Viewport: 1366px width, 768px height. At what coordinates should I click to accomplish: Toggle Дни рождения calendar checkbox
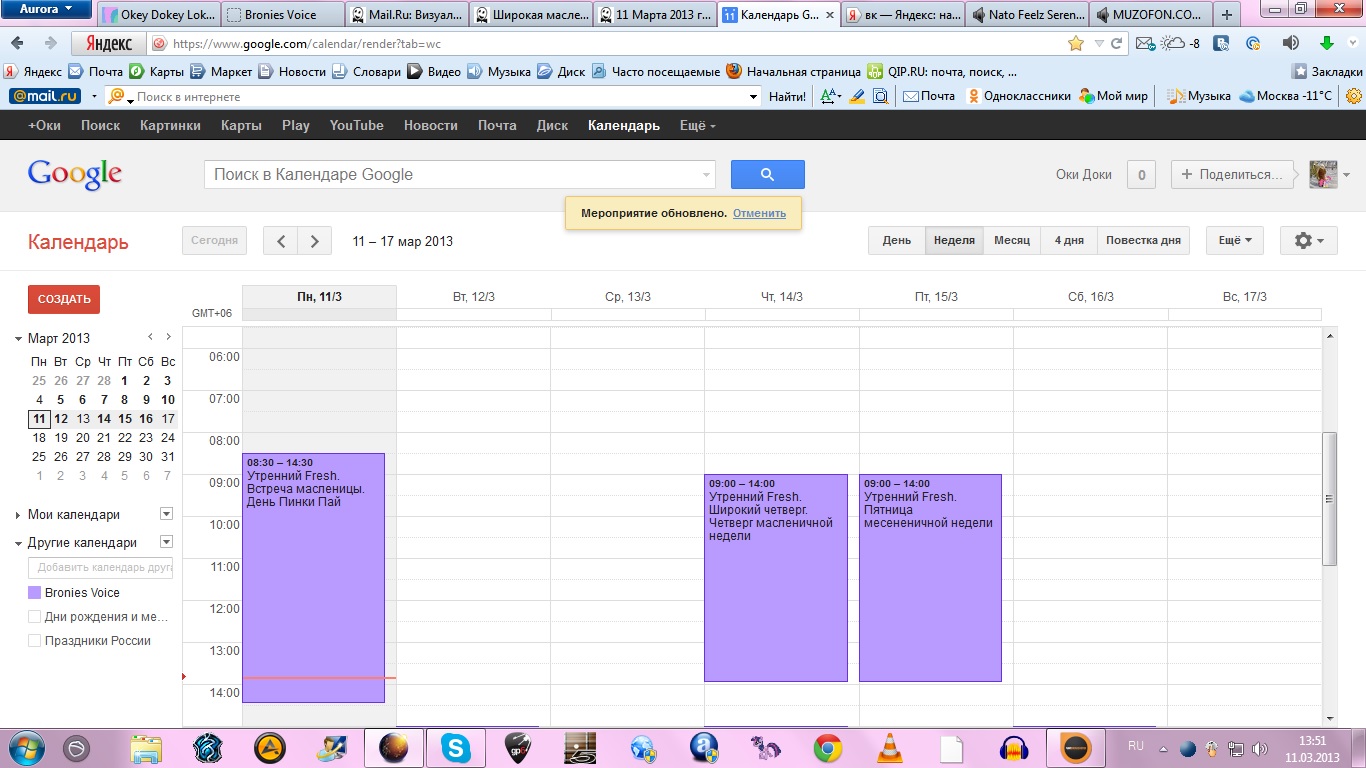35,617
